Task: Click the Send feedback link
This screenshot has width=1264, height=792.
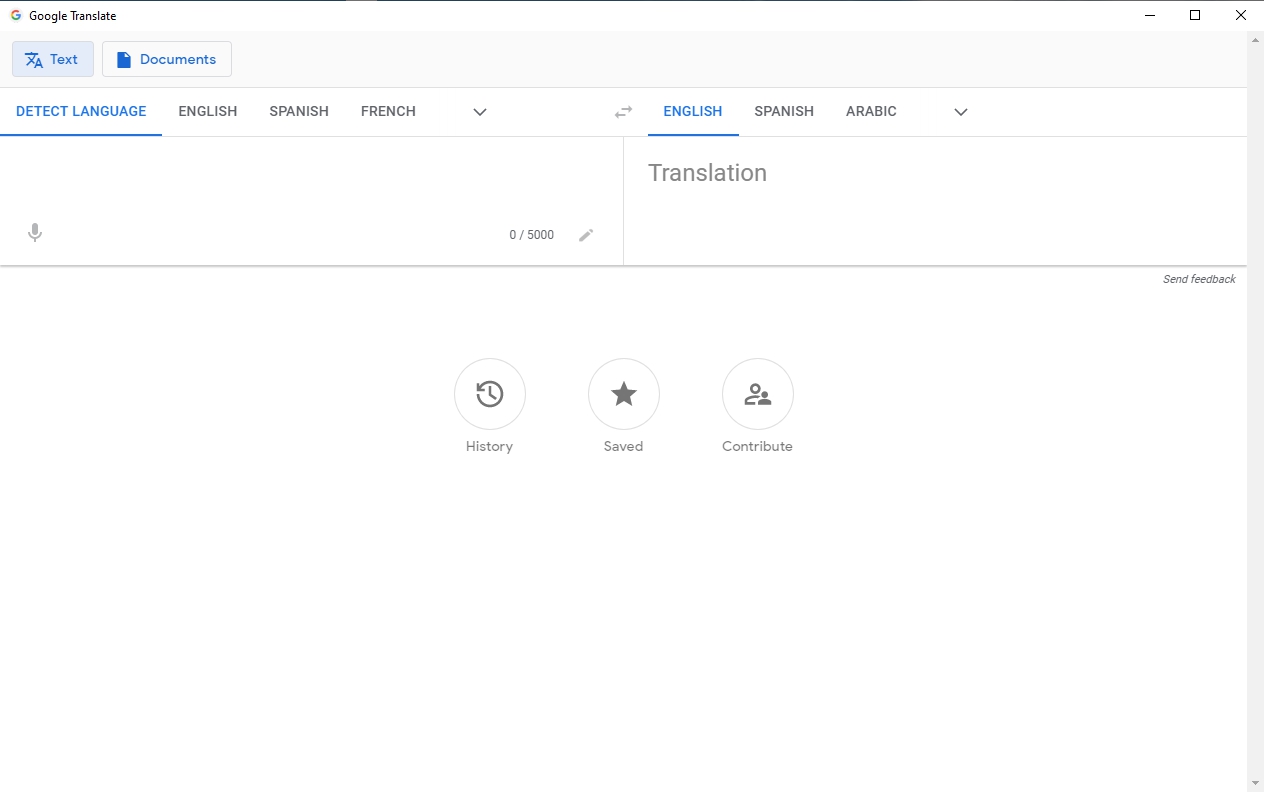Action: (1199, 279)
